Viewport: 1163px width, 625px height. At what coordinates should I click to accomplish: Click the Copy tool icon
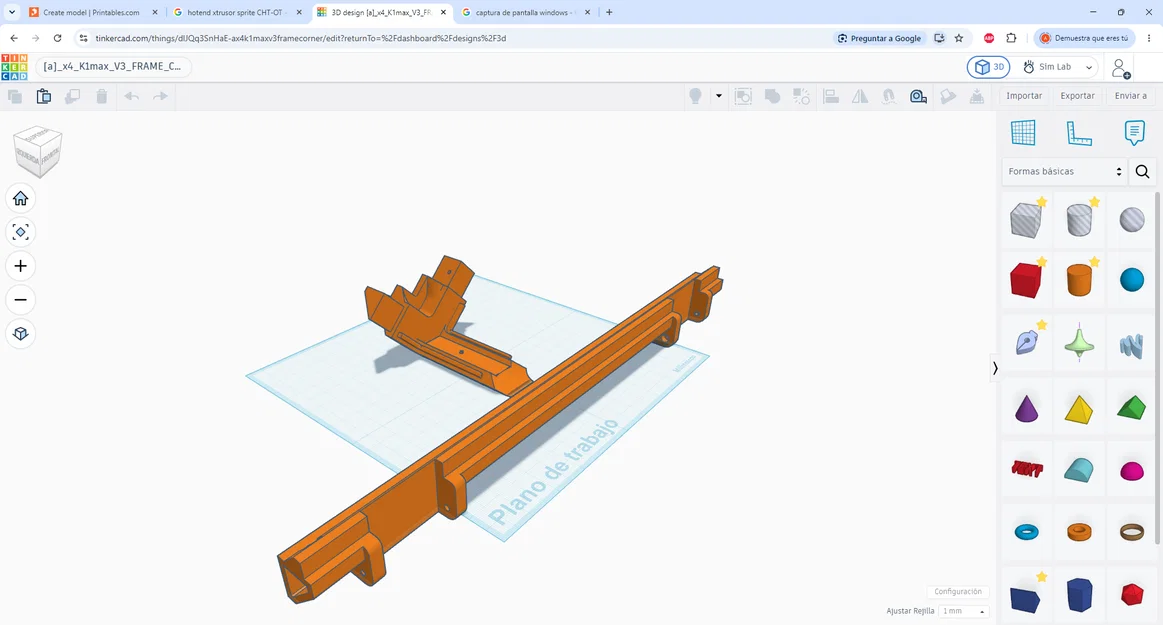tap(15, 96)
